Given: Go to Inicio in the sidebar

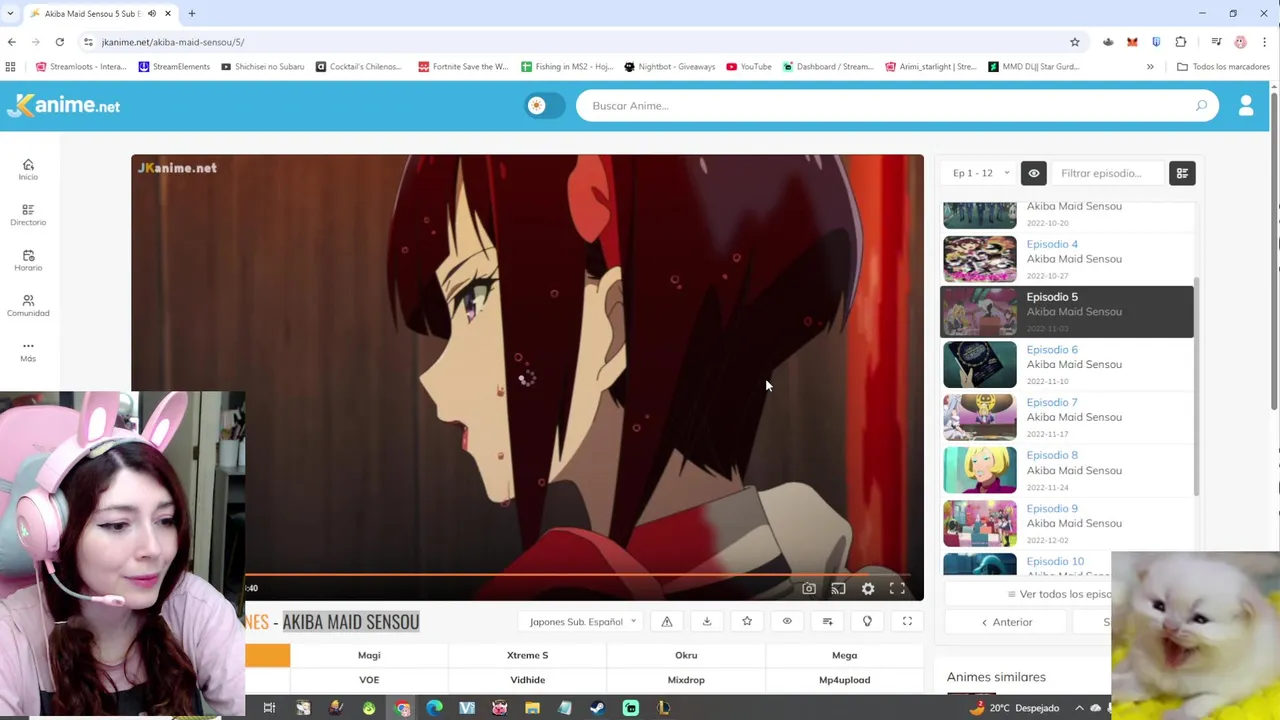Looking at the screenshot, I should coord(28,169).
